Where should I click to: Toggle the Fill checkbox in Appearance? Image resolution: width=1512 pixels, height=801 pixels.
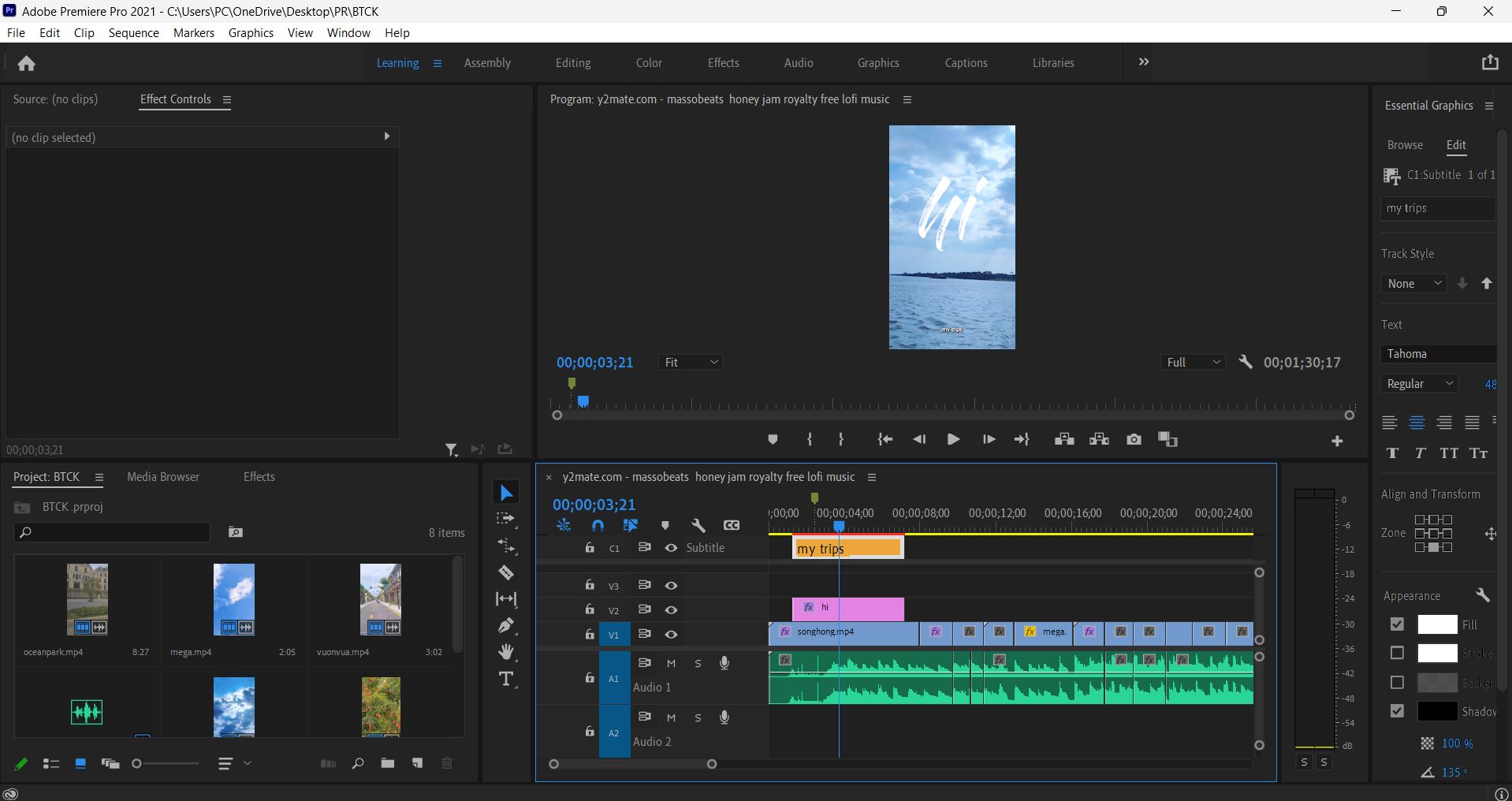pyautogui.click(x=1397, y=624)
